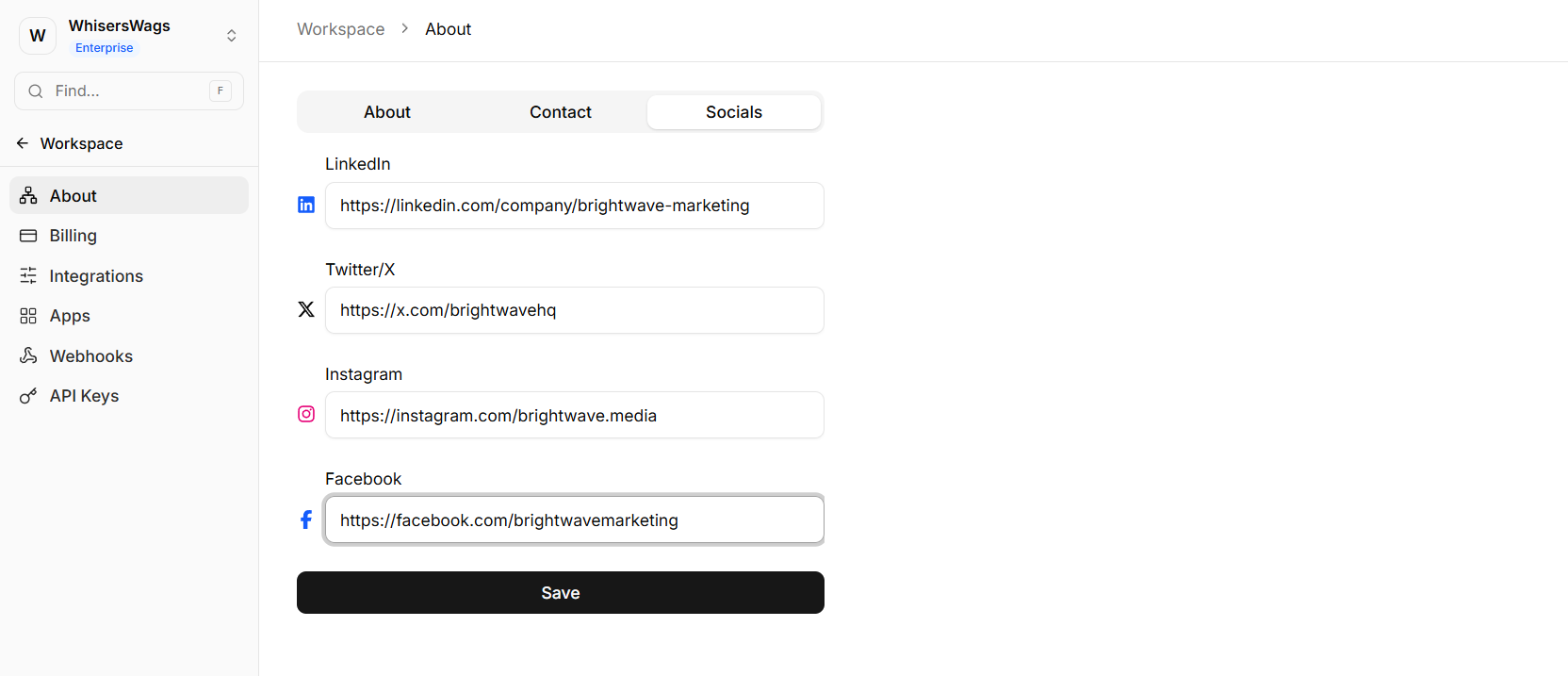
Task: Click into the LinkedIn URL field
Action: point(574,206)
